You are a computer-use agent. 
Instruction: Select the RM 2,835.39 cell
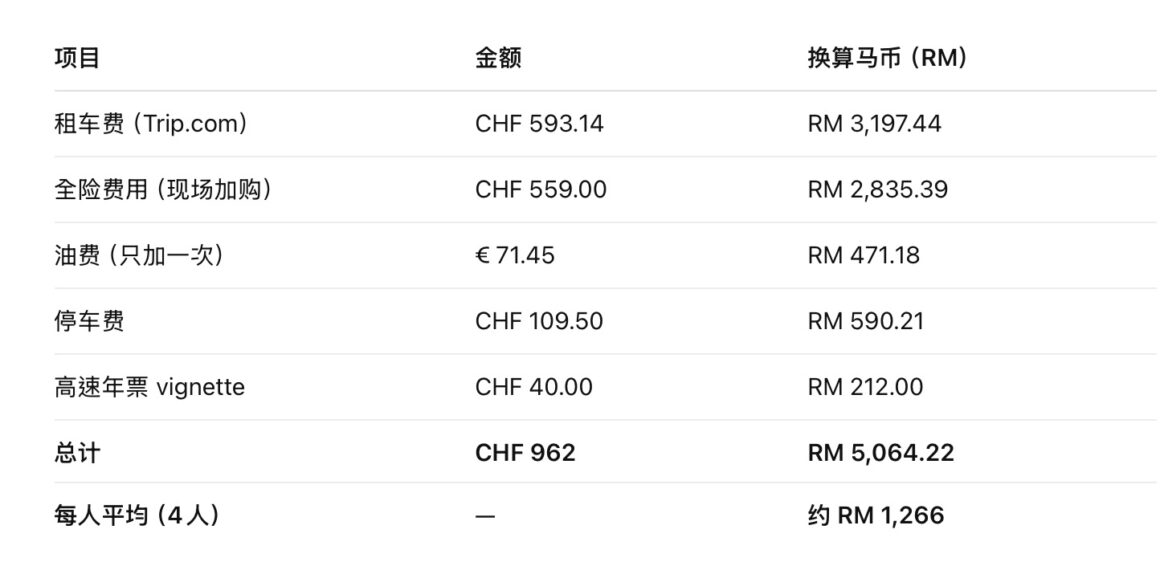pos(877,190)
